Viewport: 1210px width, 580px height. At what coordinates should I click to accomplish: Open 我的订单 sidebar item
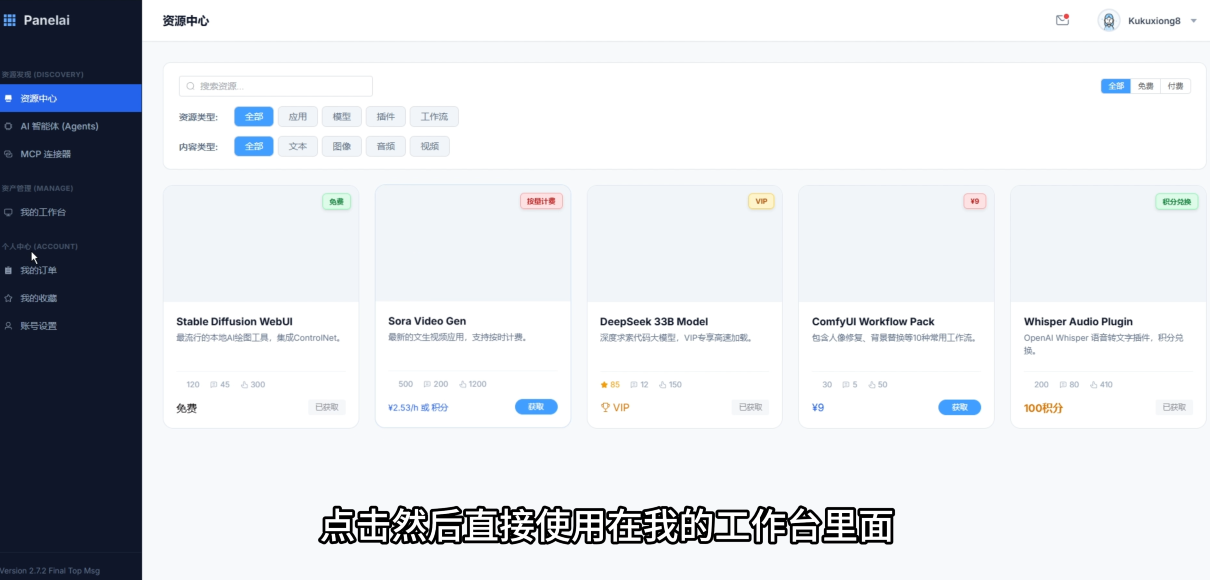coord(70,270)
